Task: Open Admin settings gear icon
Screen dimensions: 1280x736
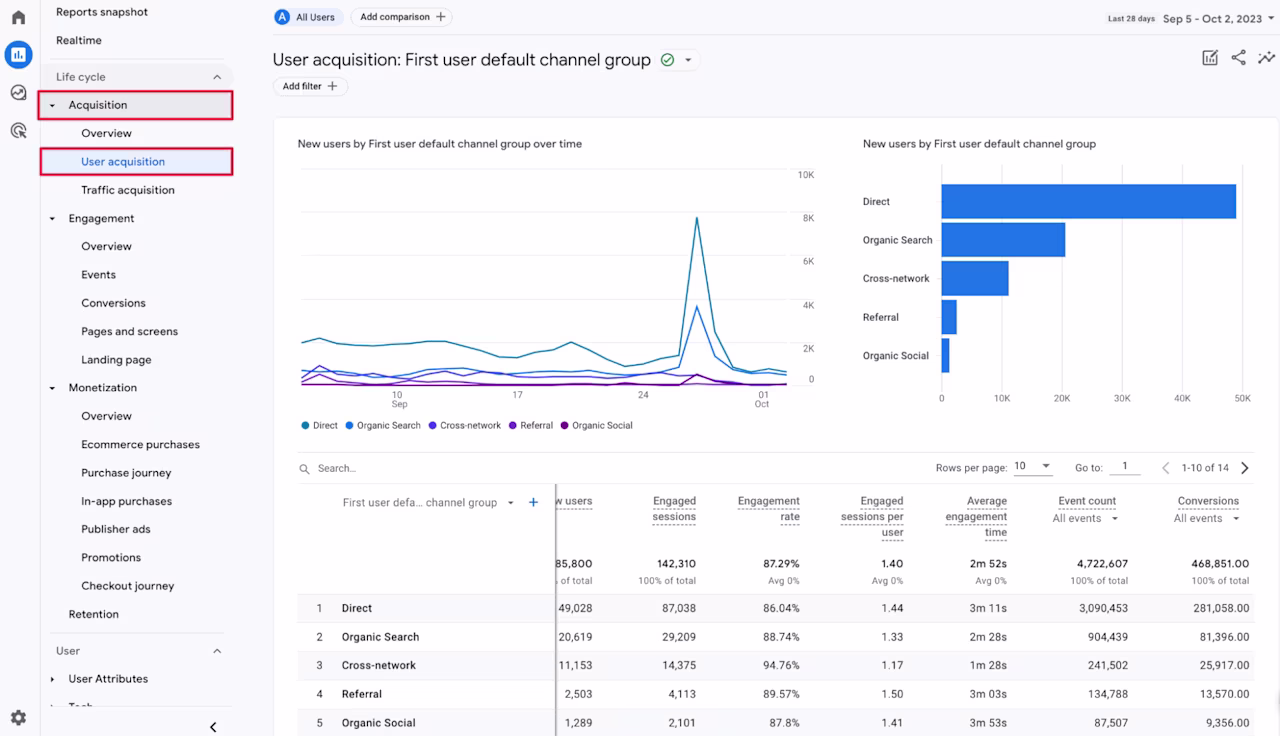Action: coord(18,717)
